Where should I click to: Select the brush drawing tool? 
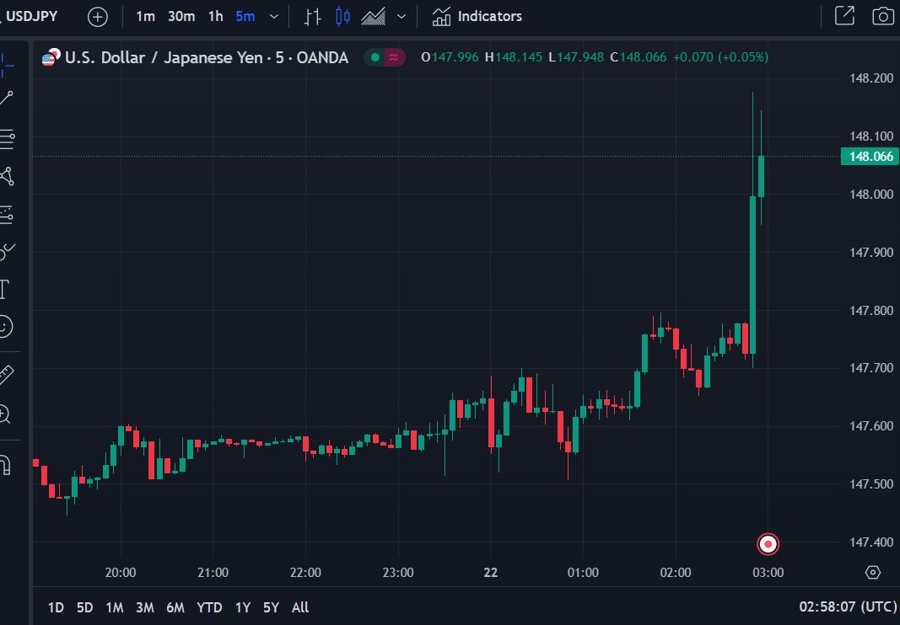coord(7,251)
